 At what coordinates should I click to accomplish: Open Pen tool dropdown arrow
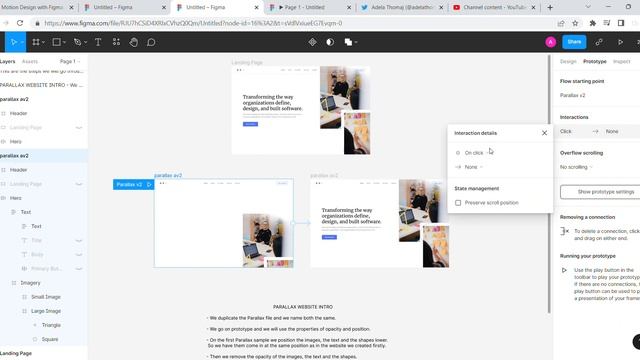click(x=85, y=42)
